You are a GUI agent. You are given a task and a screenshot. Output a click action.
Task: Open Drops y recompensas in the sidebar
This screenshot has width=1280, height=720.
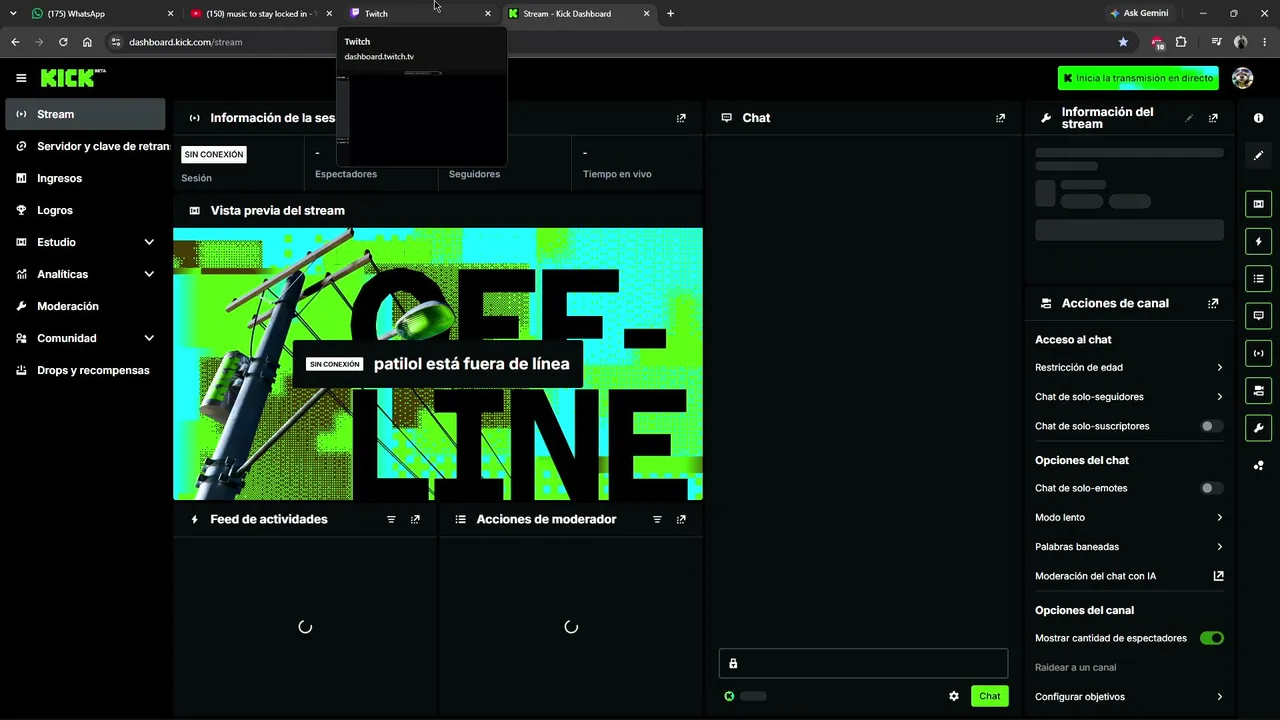point(85,370)
